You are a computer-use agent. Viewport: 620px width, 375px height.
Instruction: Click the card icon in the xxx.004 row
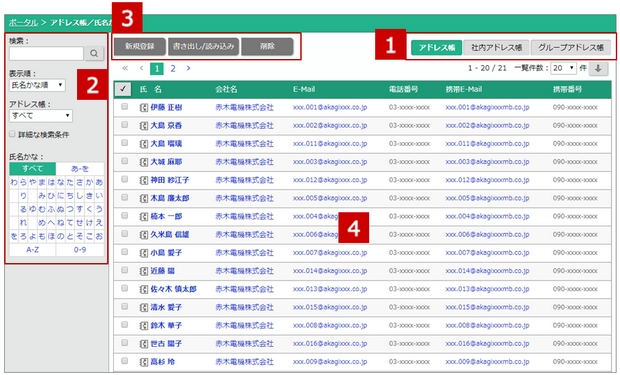click(144, 217)
